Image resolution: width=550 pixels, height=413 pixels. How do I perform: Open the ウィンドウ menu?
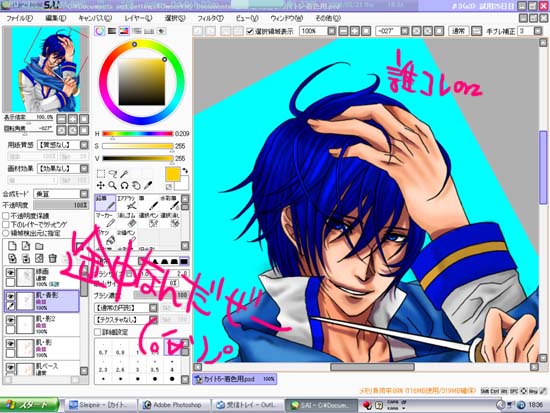(287, 18)
